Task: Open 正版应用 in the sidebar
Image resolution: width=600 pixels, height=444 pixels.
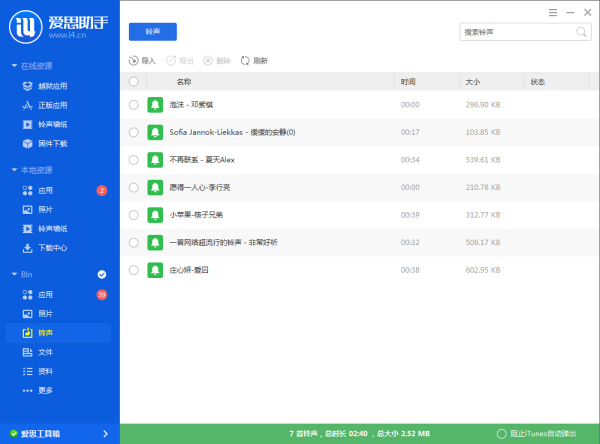Action: point(51,105)
